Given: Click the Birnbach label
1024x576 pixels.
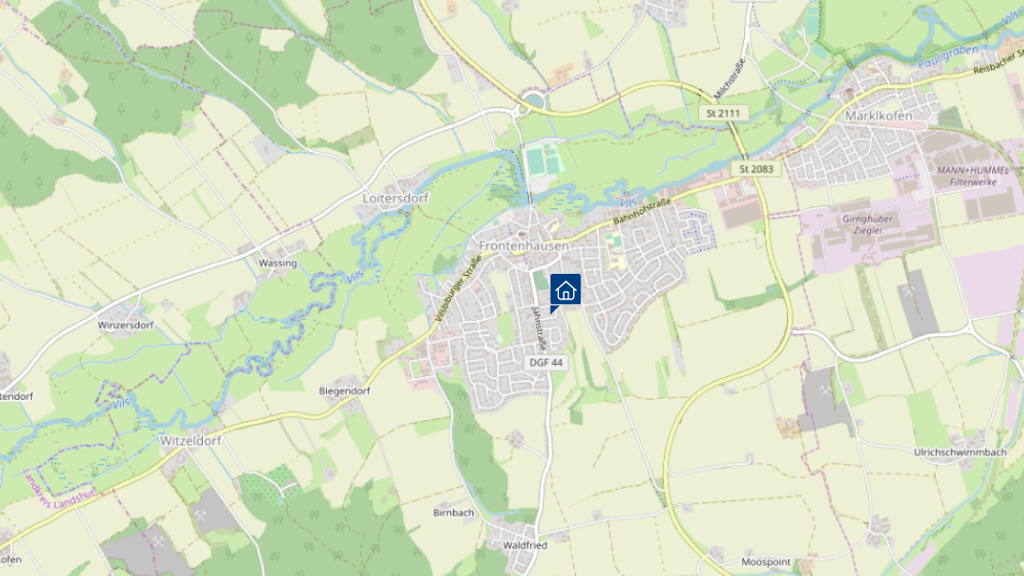Looking at the screenshot, I should click(x=453, y=513).
